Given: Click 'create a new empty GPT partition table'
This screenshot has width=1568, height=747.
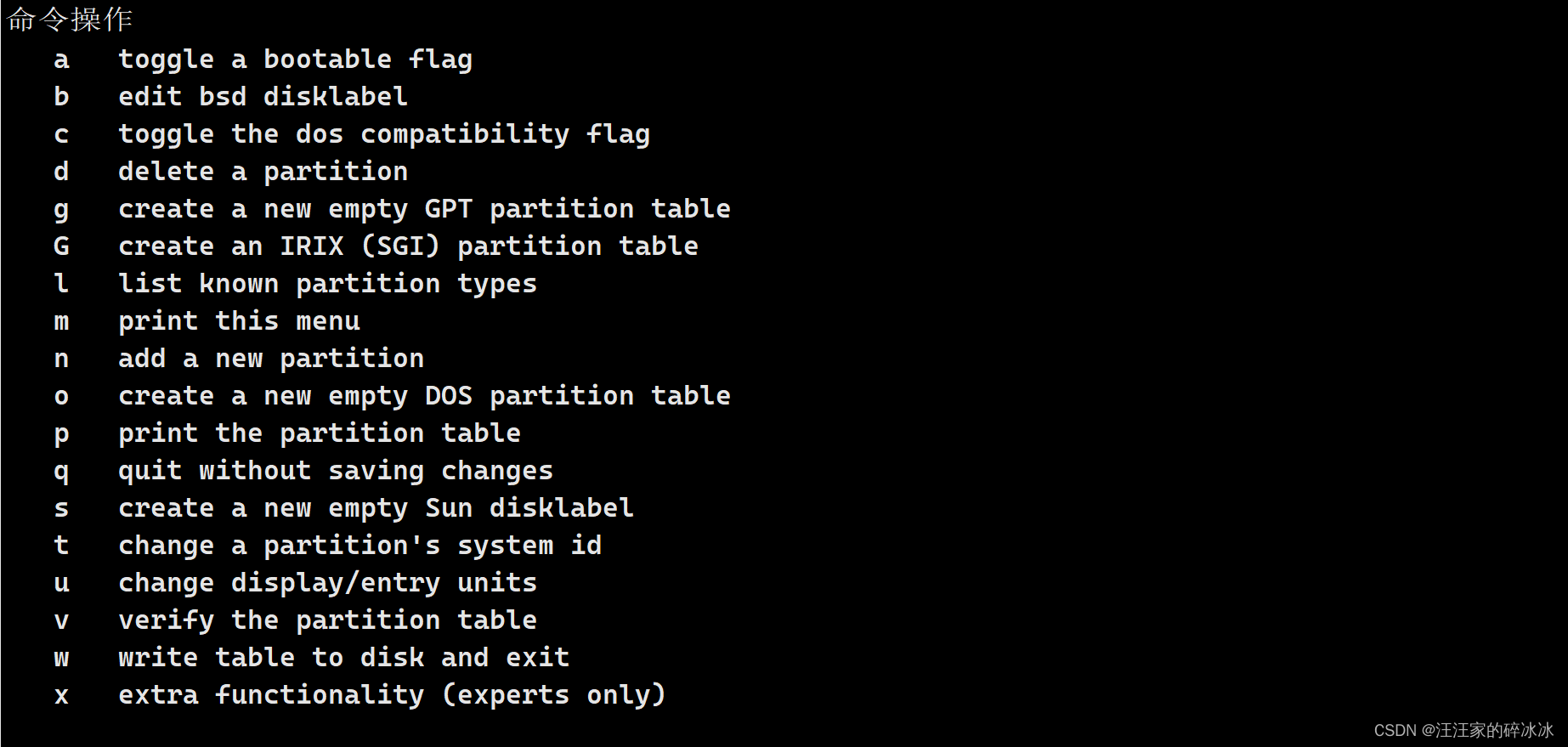Looking at the screenshot, I should coord(424,209).
